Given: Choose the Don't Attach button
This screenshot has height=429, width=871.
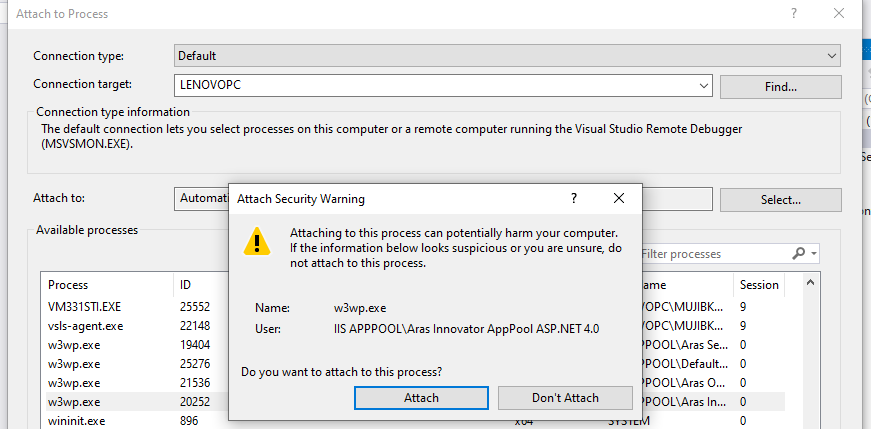Looking at the screenshot, I should (565, 398).
